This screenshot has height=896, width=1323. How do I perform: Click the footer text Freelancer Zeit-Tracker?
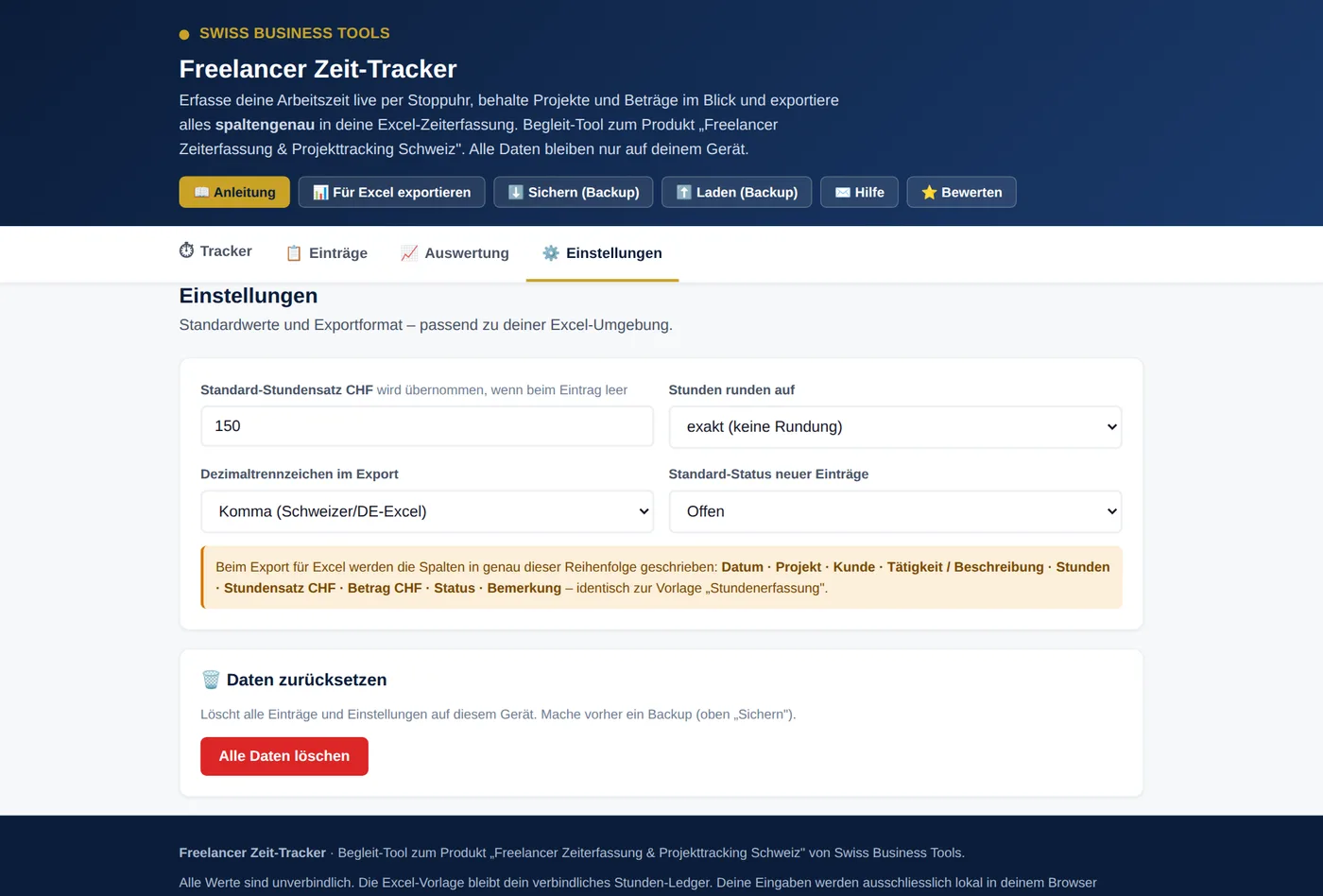(x=252, y=853)
